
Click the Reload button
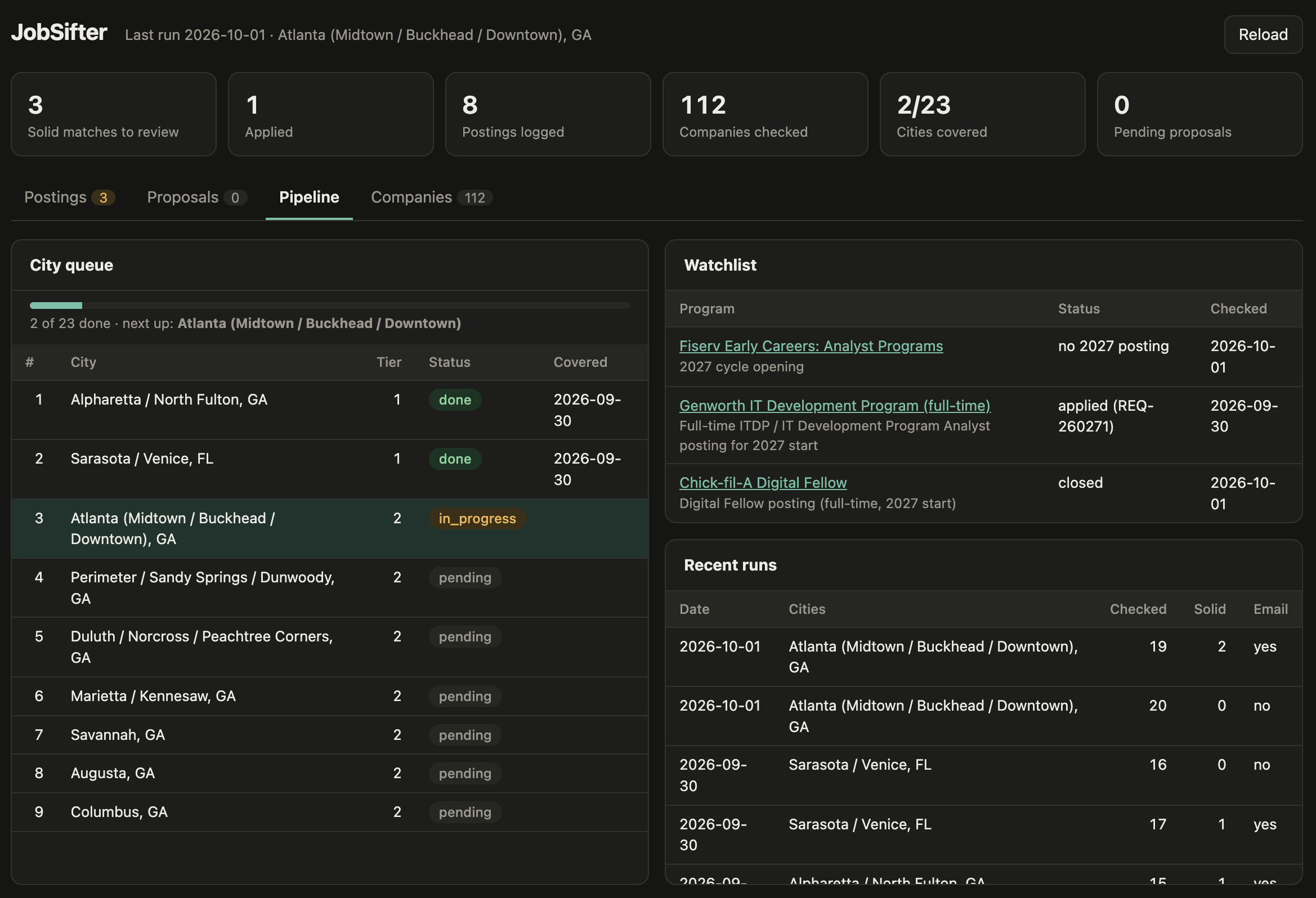1263,34
